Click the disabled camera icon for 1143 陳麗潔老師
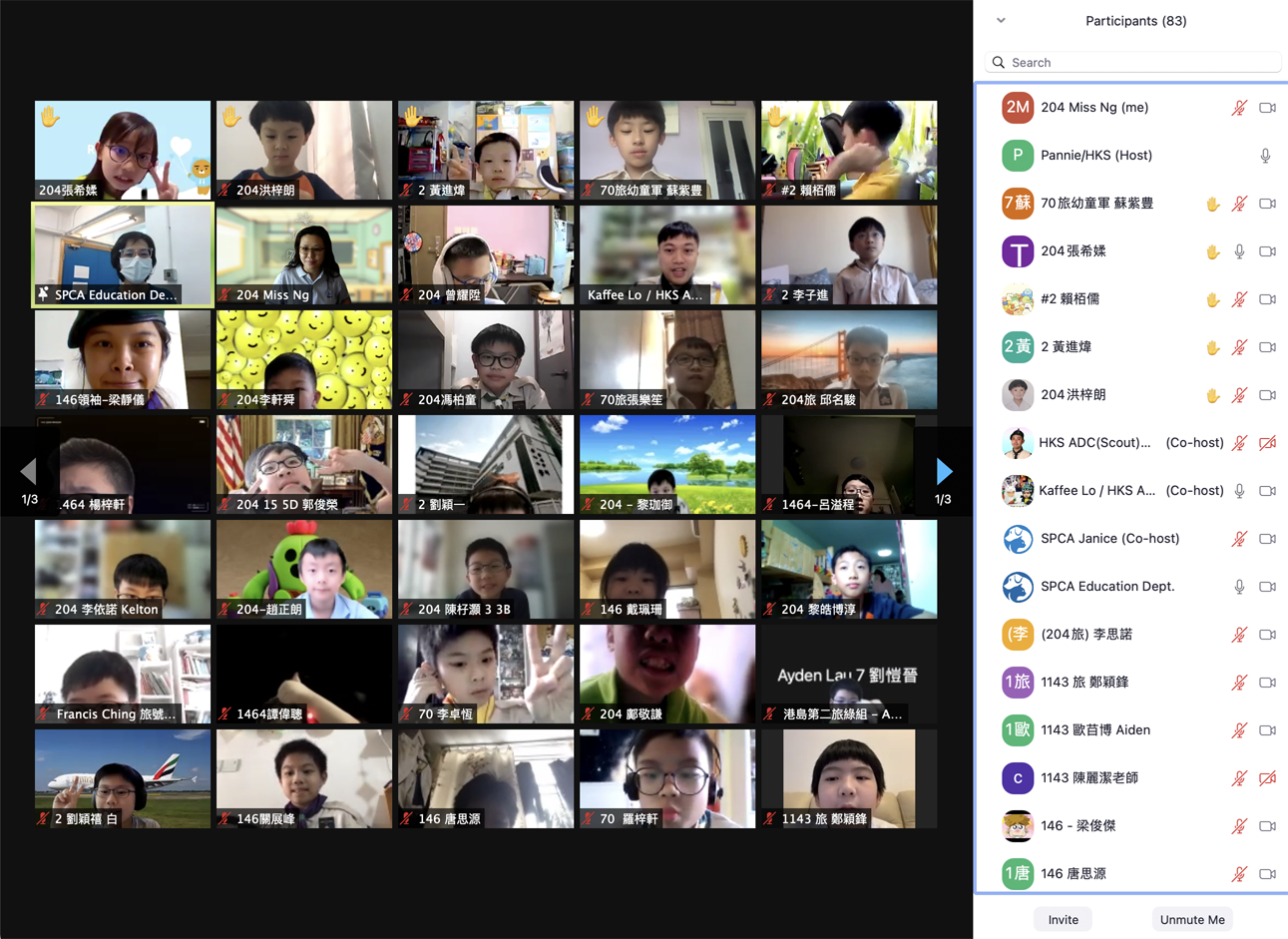Viewport: 1288px width, 939px height. [x=1267, y=778]
